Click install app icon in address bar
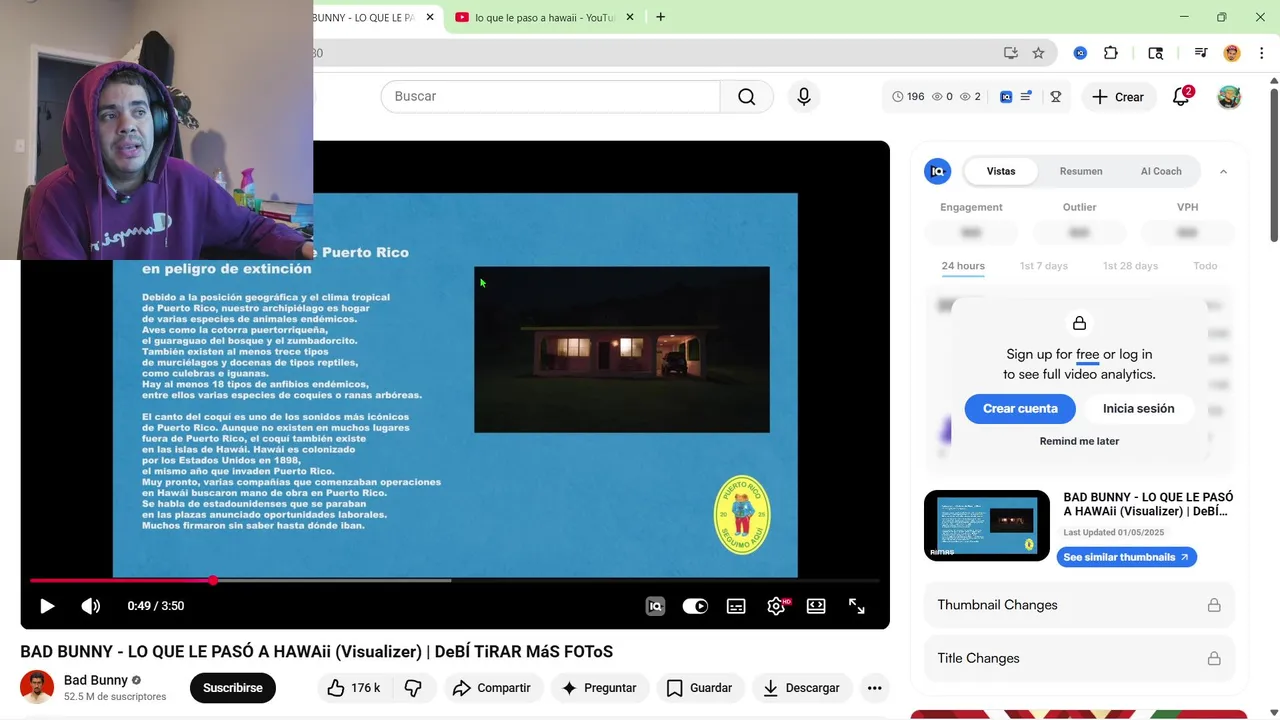The height and width of the screenshot is (720, 1280). [x=1011, y=53]
